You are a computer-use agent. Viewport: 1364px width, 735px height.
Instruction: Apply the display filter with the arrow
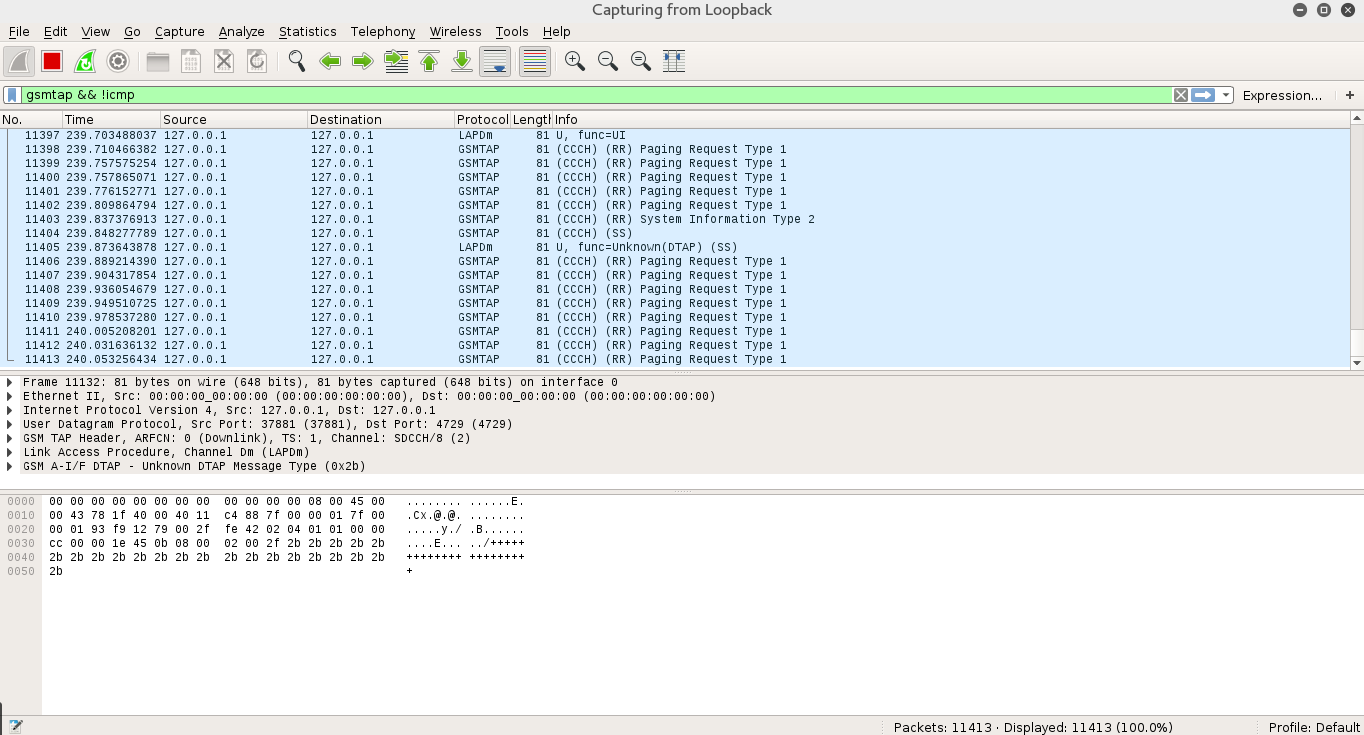click(x=1203, y=95)
